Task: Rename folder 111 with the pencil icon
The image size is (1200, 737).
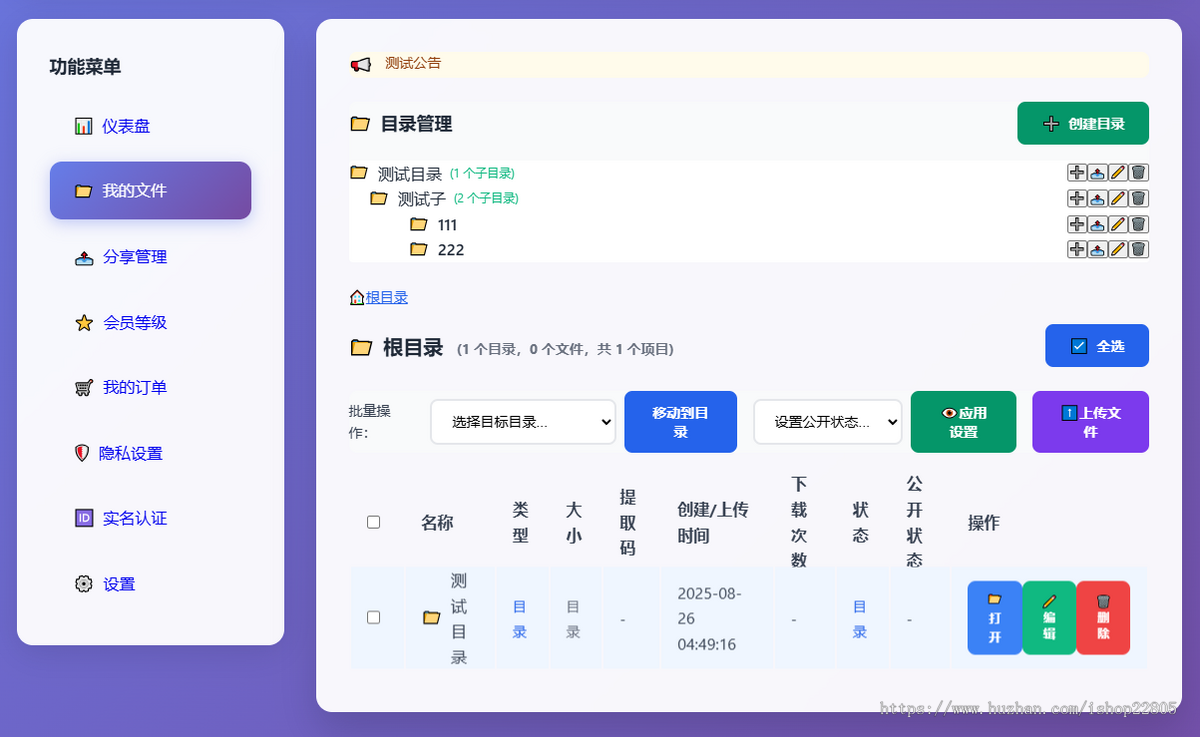Action: click(x=1118, y=224)
